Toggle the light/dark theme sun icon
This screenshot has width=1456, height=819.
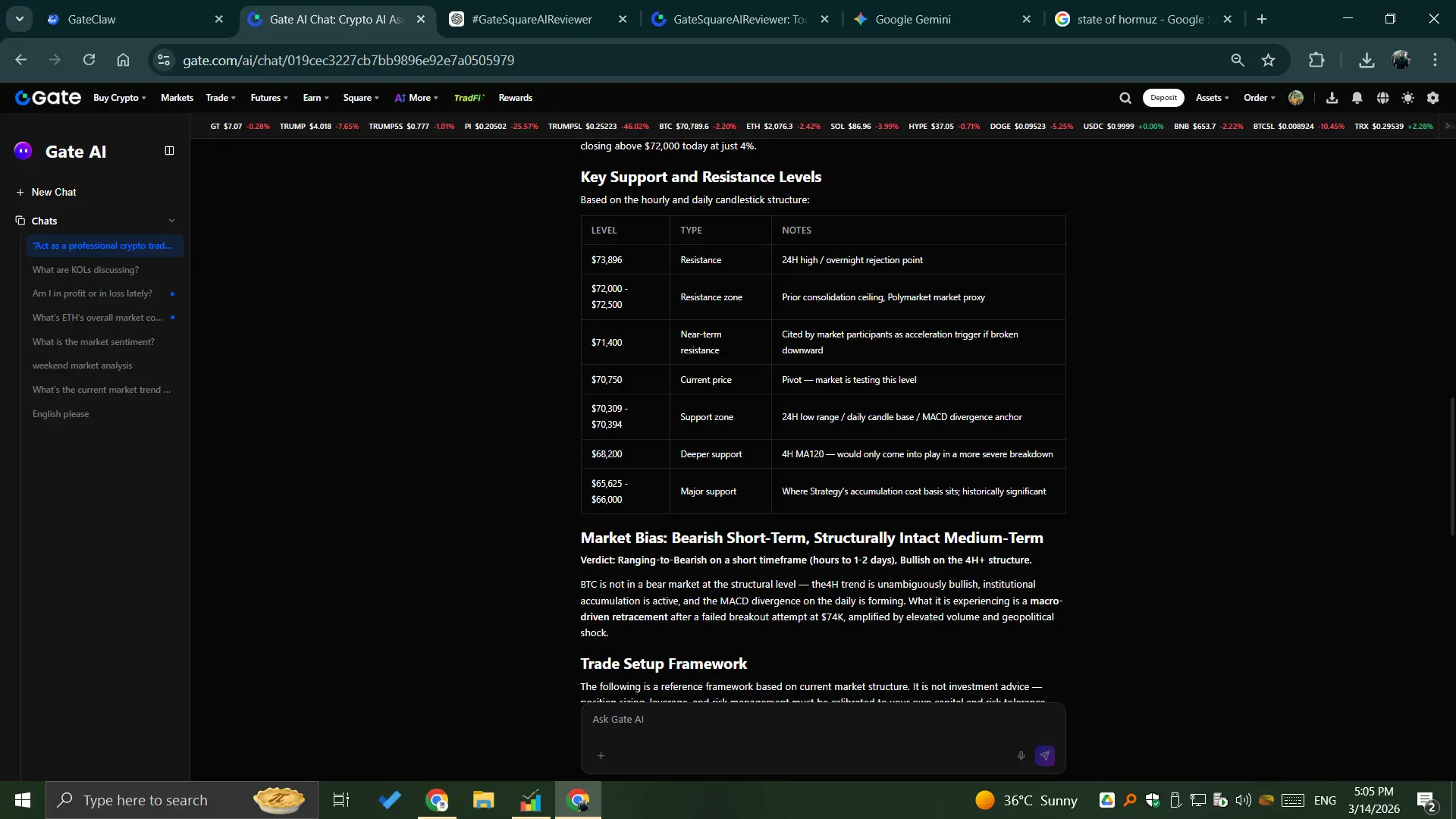coord(1407,98)
